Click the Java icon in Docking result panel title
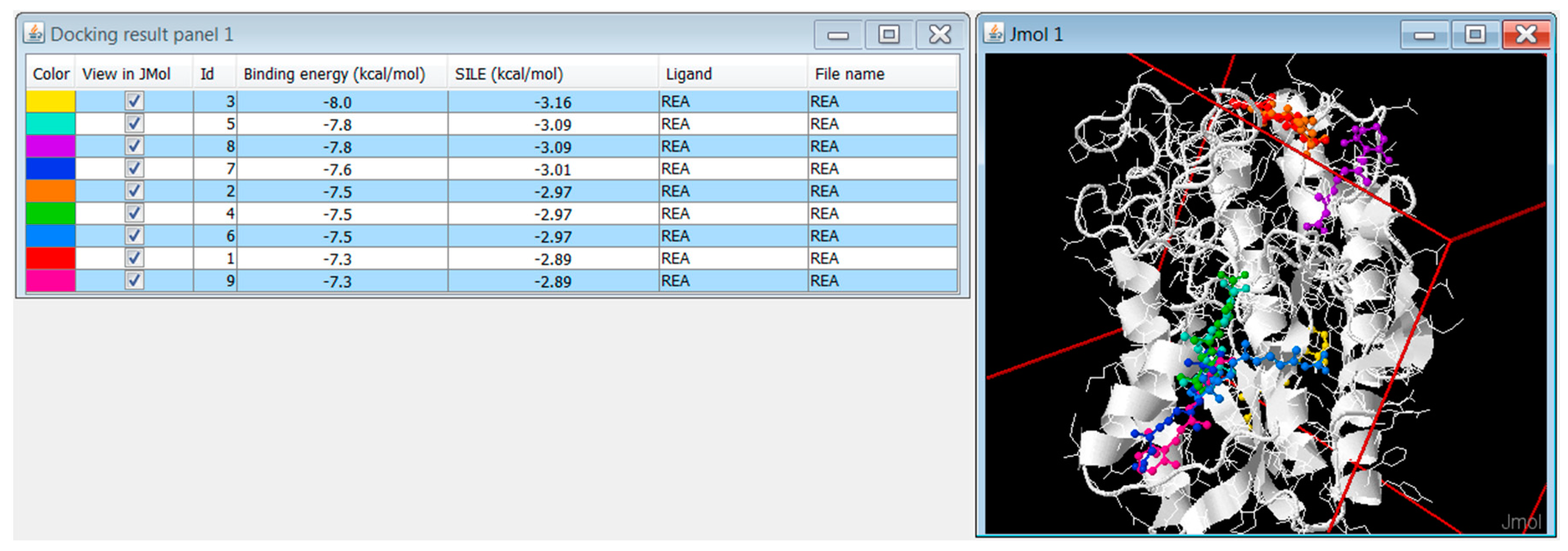This screenshot has height=551, width=1568. (34, 33)
